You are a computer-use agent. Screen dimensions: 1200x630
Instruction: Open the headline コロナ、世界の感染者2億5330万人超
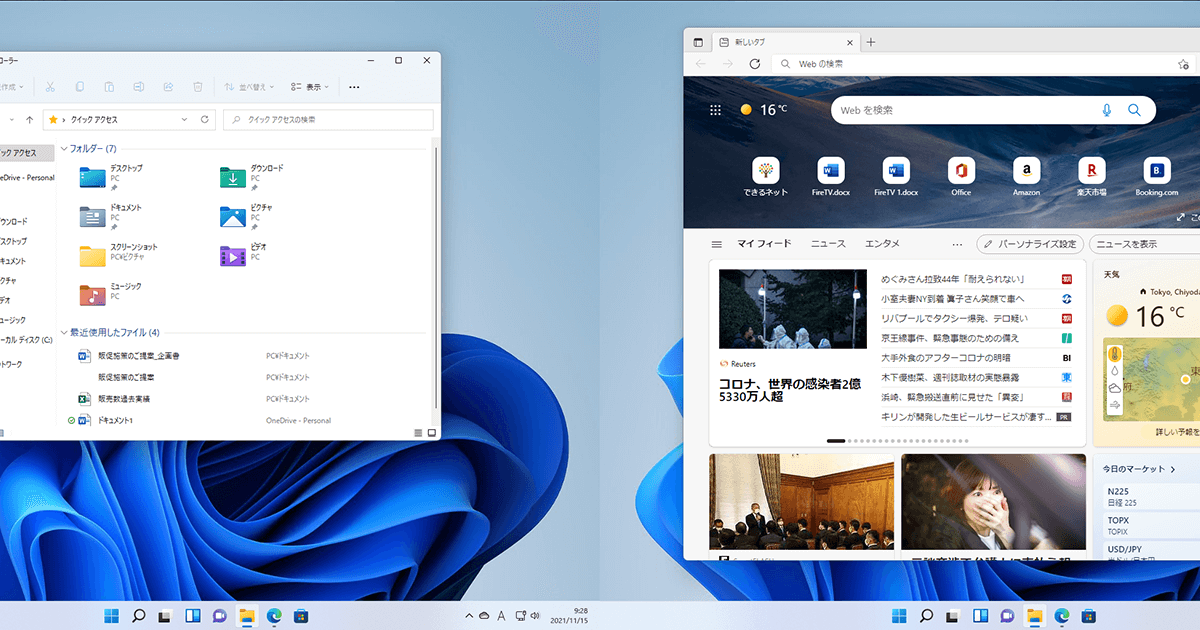[x=790, y=389]
